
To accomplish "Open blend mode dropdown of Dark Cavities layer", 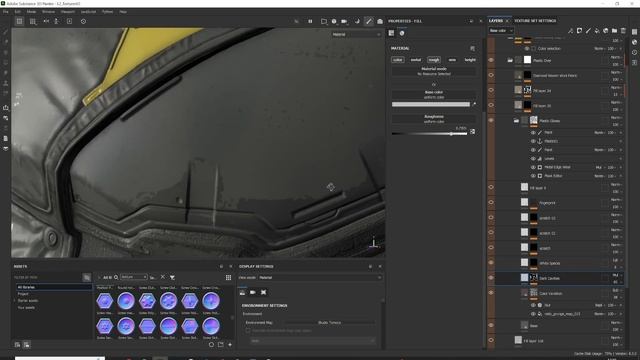I will [x=616, y=275].
